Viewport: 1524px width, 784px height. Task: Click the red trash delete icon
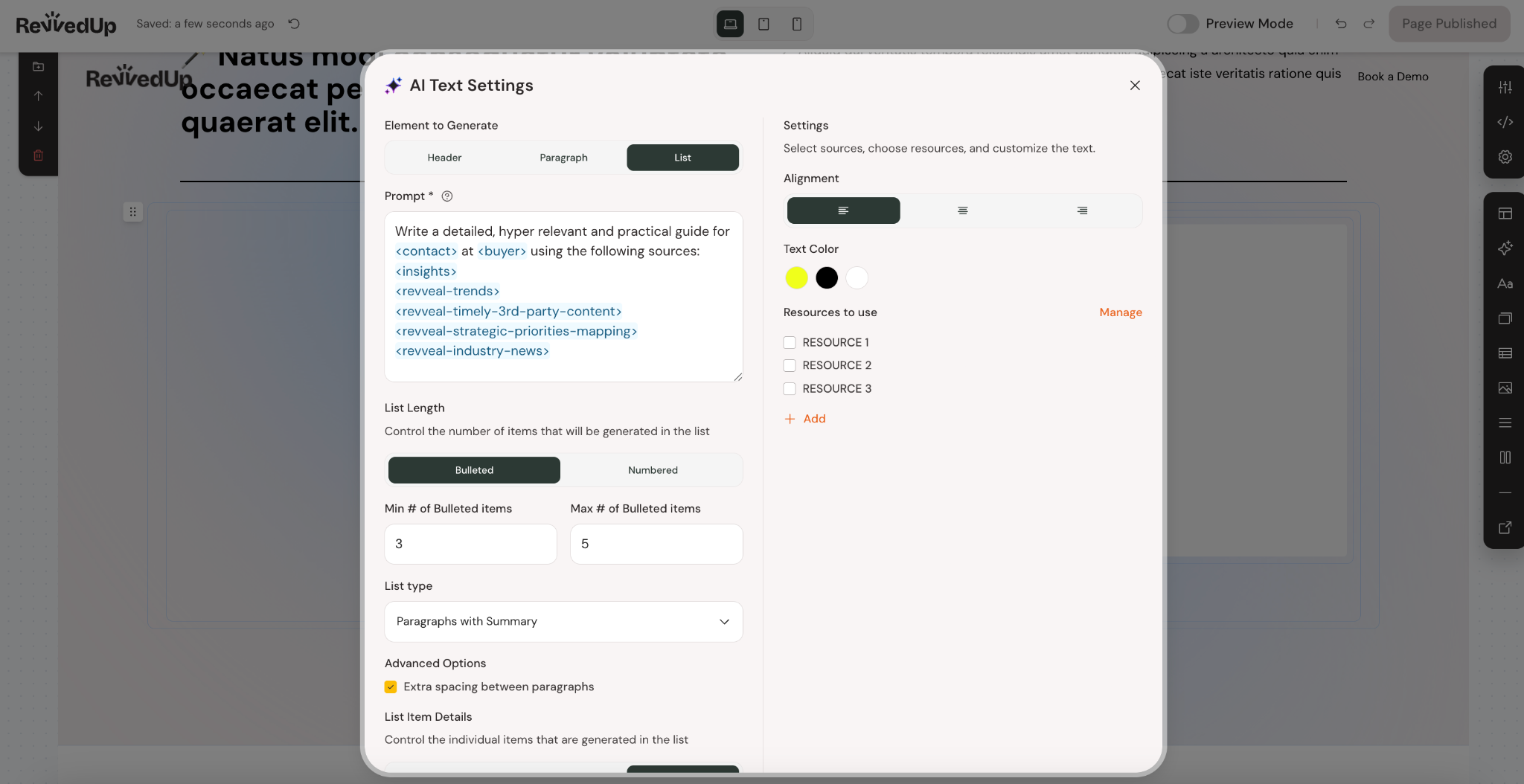(38, 155)
